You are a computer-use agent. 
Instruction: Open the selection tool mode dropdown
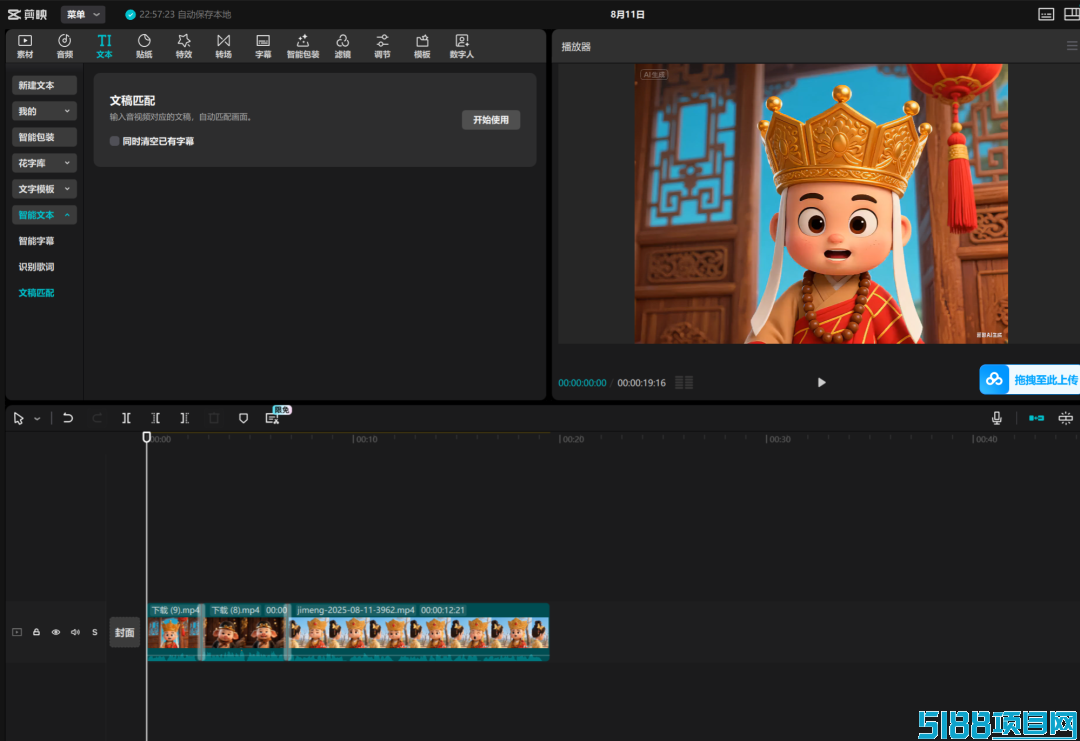tap(37, 419)
